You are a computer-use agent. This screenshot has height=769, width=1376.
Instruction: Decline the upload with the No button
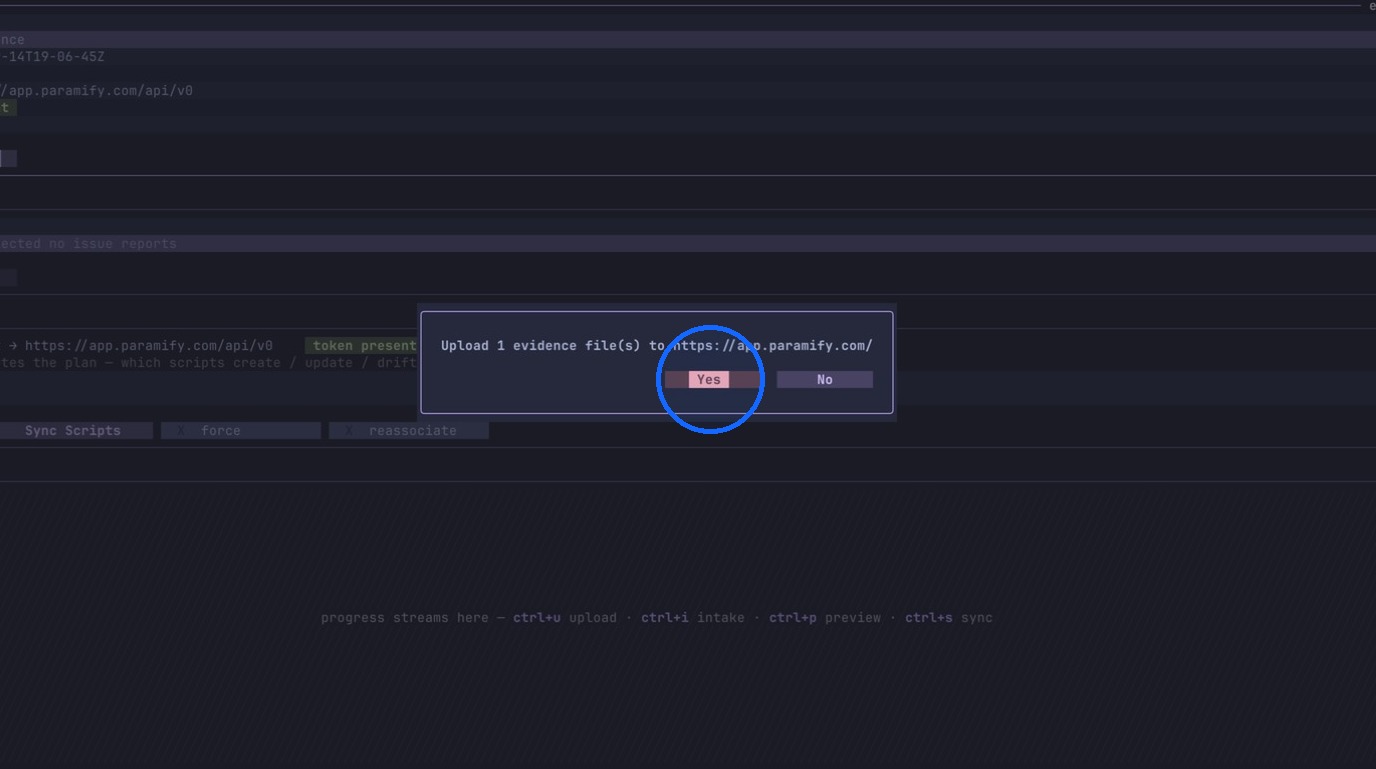pos(825,380)
